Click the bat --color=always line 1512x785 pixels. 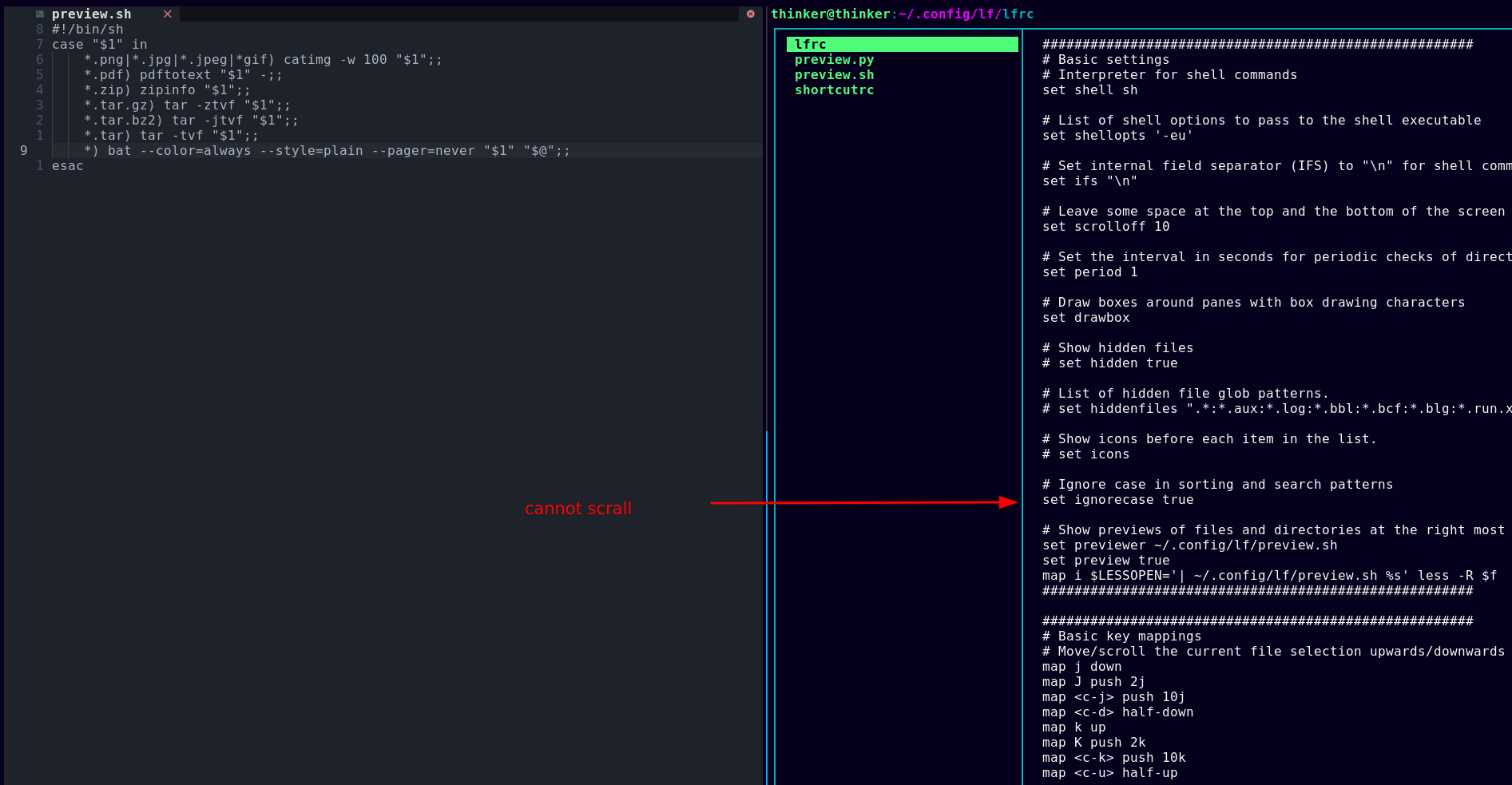click(327, 150)
